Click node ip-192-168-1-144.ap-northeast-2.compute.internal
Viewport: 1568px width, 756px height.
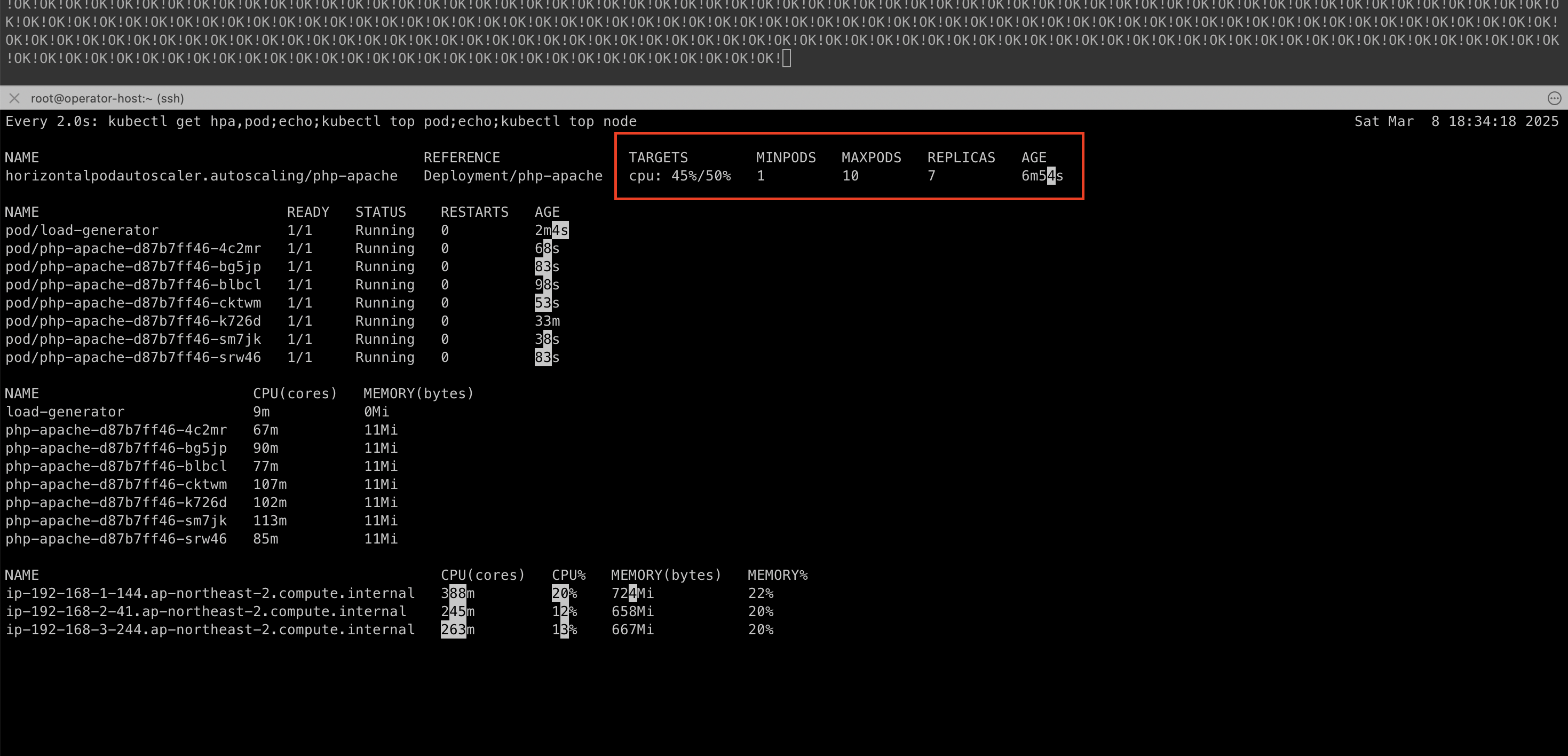coord(210,593)
